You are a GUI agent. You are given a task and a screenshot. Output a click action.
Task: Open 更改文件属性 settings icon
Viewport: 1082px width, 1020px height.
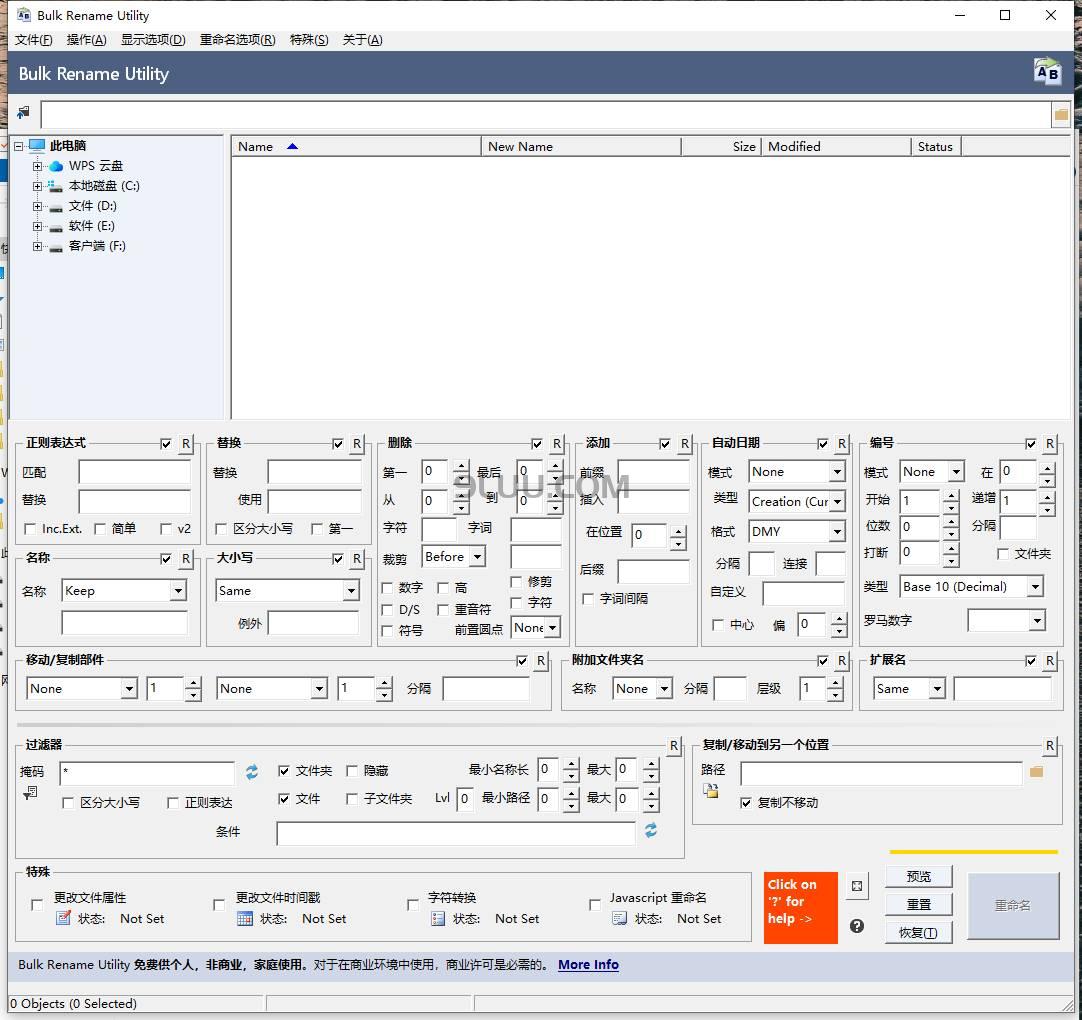tap(63, 918)
